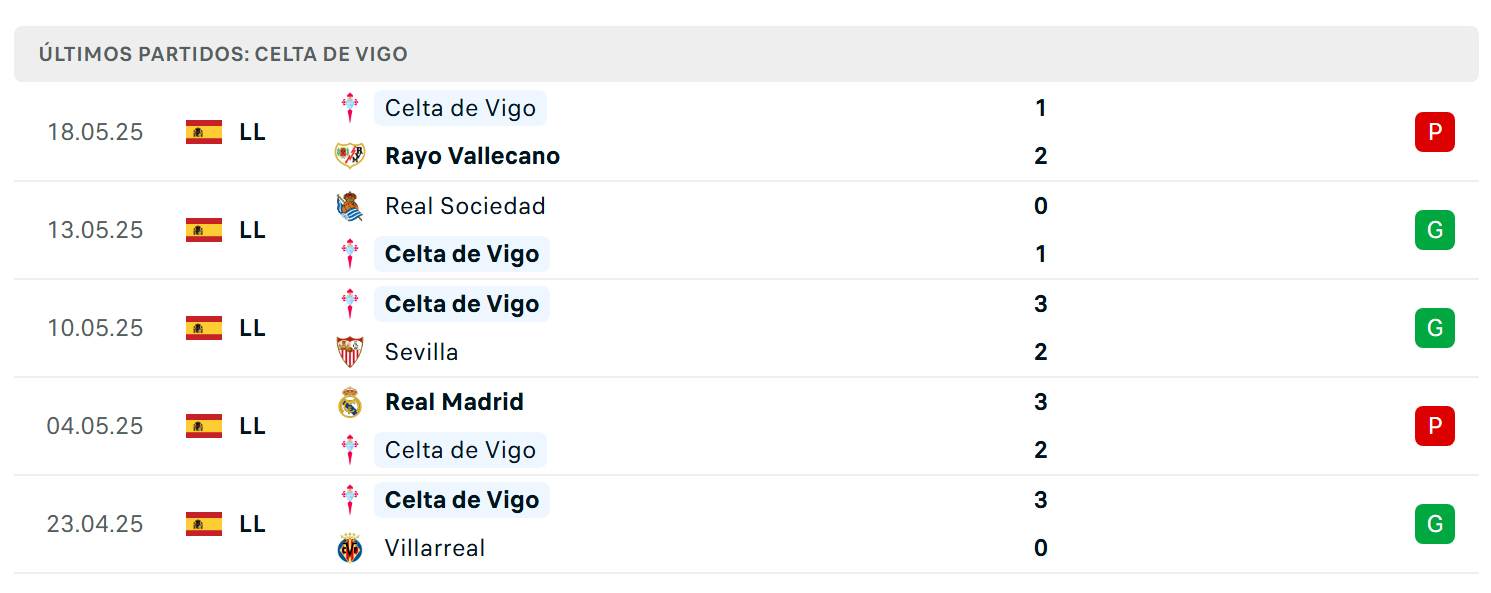Open the Real Madrid team link
The width and height of the screenshot is (1491, 593).
[x=454, y=402]
